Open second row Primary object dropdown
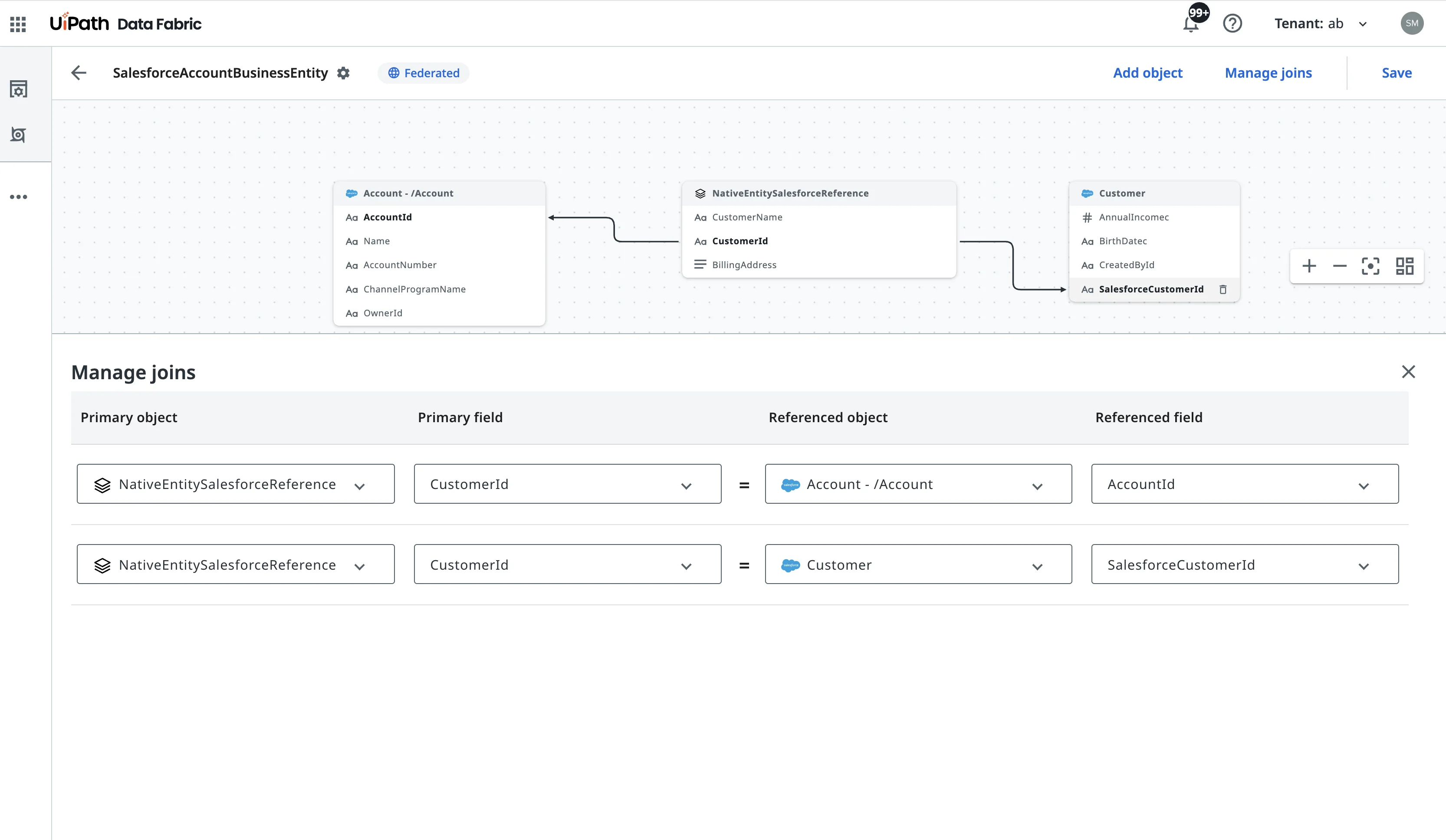This screenshot has height=840, width=1446. (236, 564)
